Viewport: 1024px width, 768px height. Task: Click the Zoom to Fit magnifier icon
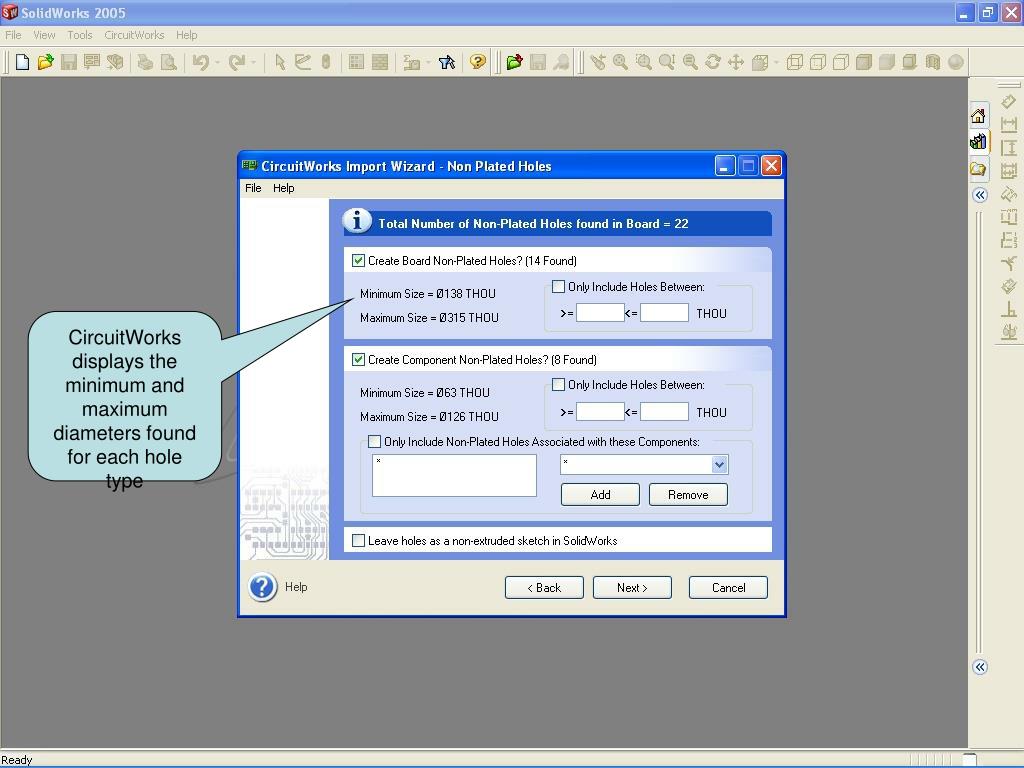point(620,62)
